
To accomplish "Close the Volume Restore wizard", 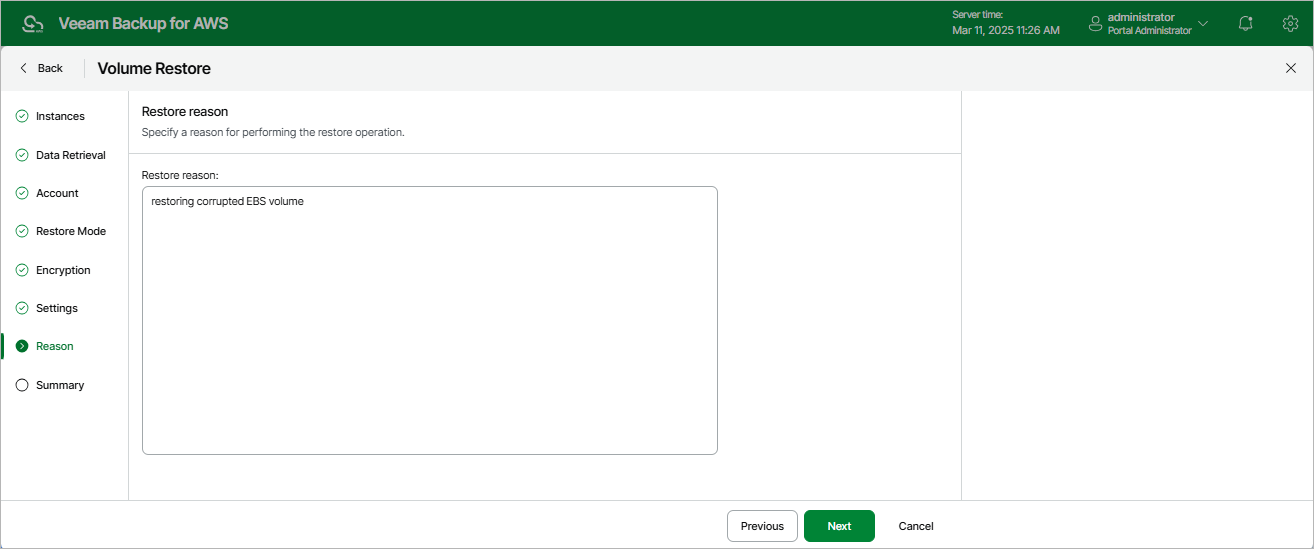I will (1290, 68).
